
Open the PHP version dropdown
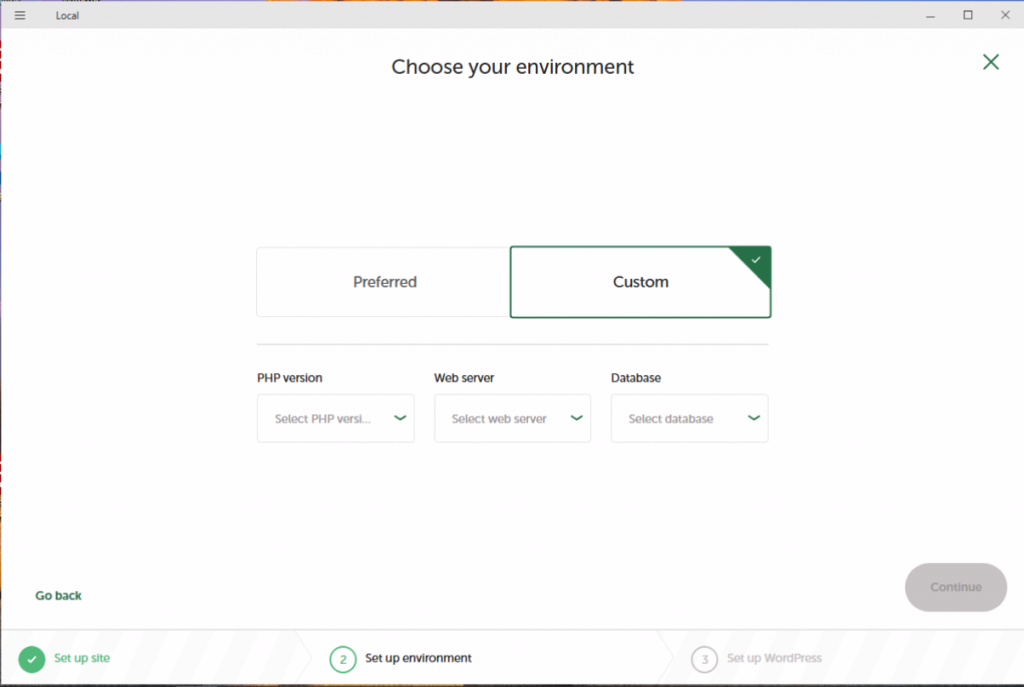pyautogui.click(x=336, y=418)
